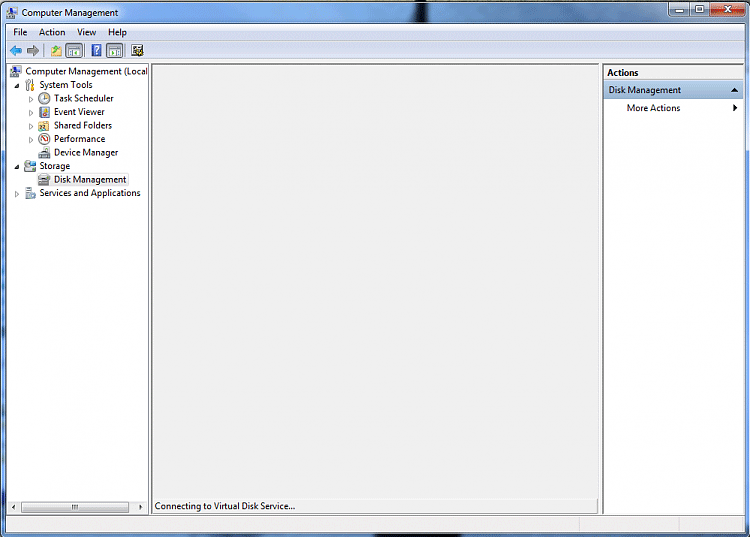Collapse the Disk Management actions section
The height and width of the screenshot is (537, 750).
pyautogui.click(x=734, y=90)
